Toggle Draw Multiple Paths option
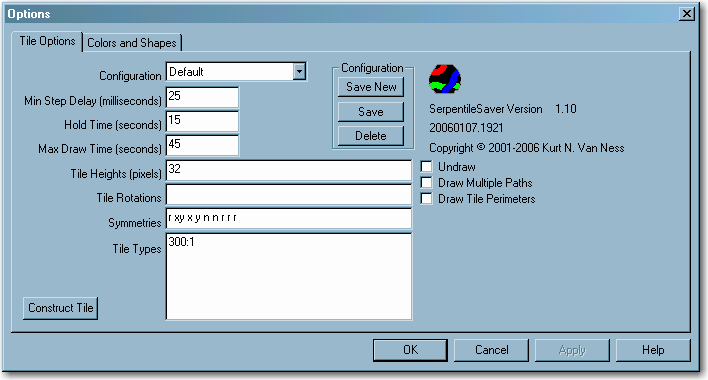The height and width of the screenshot is (380, 708). (x=426, y=182)
